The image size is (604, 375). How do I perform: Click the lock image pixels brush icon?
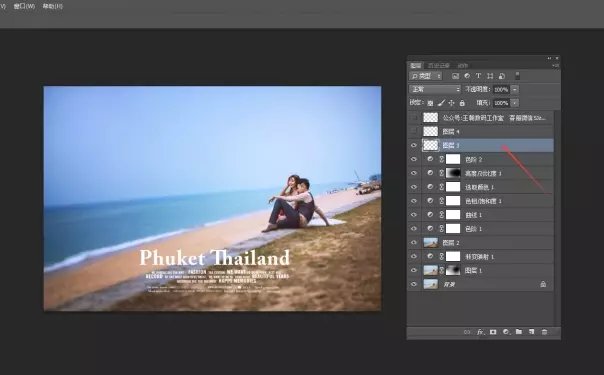441,103
